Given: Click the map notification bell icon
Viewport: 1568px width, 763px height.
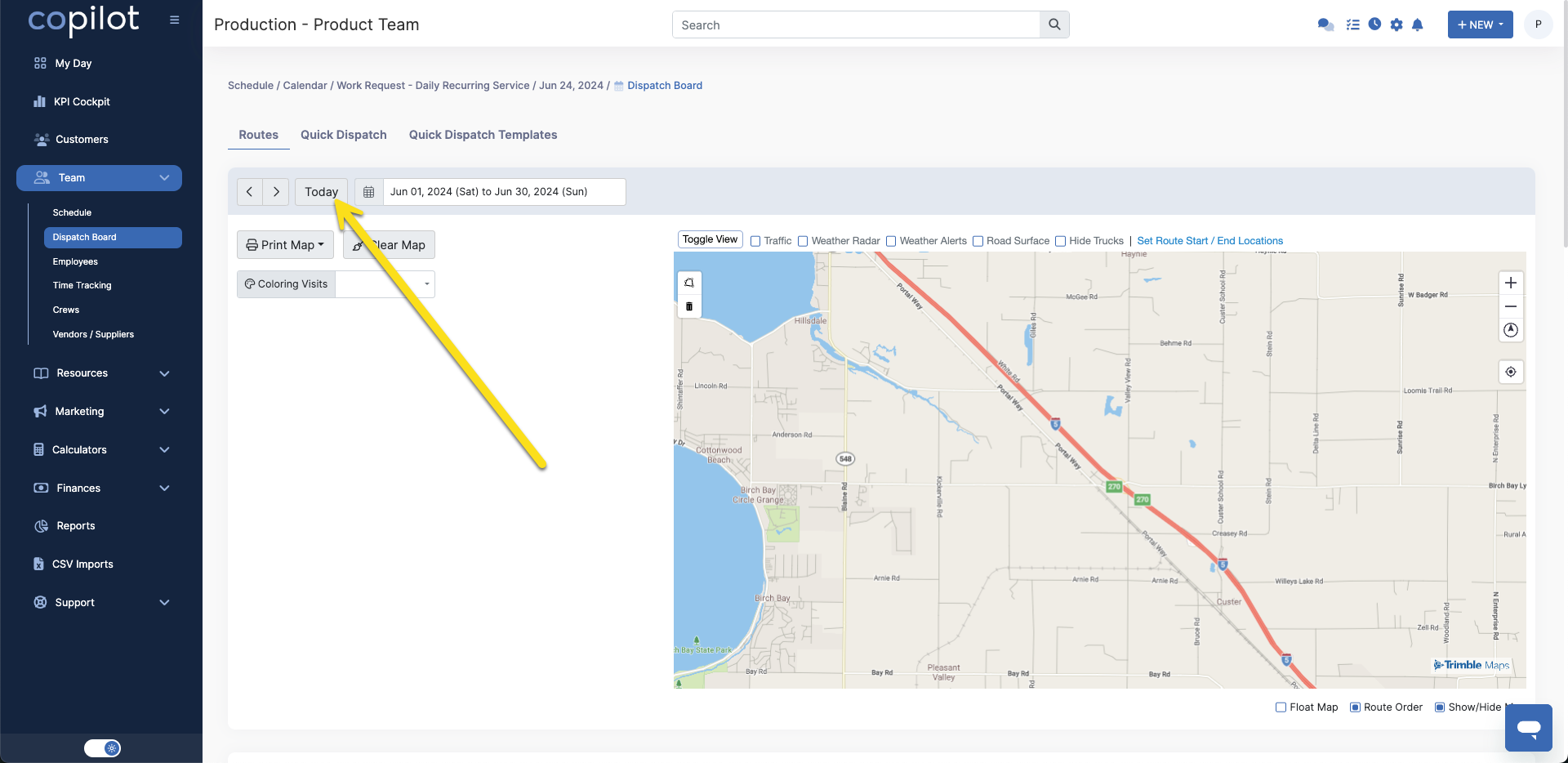Looking at the screenshot, I should (x=689, y=283).
